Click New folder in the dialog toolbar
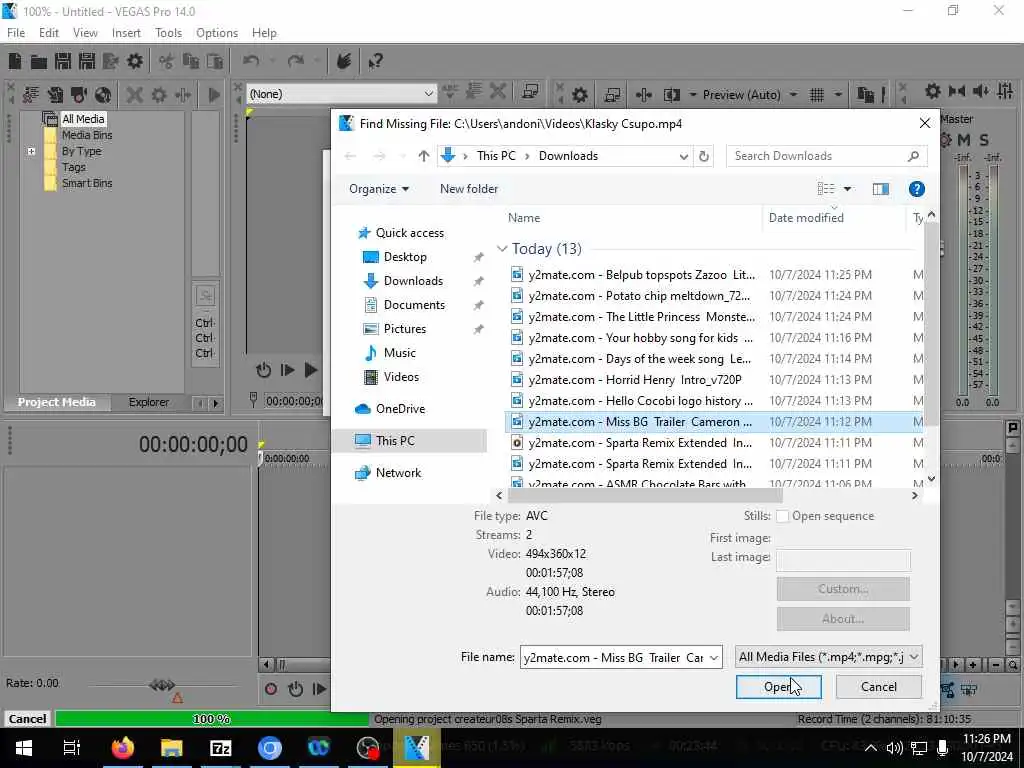Screen dimensions: 1024x768 tap(469, 189)
